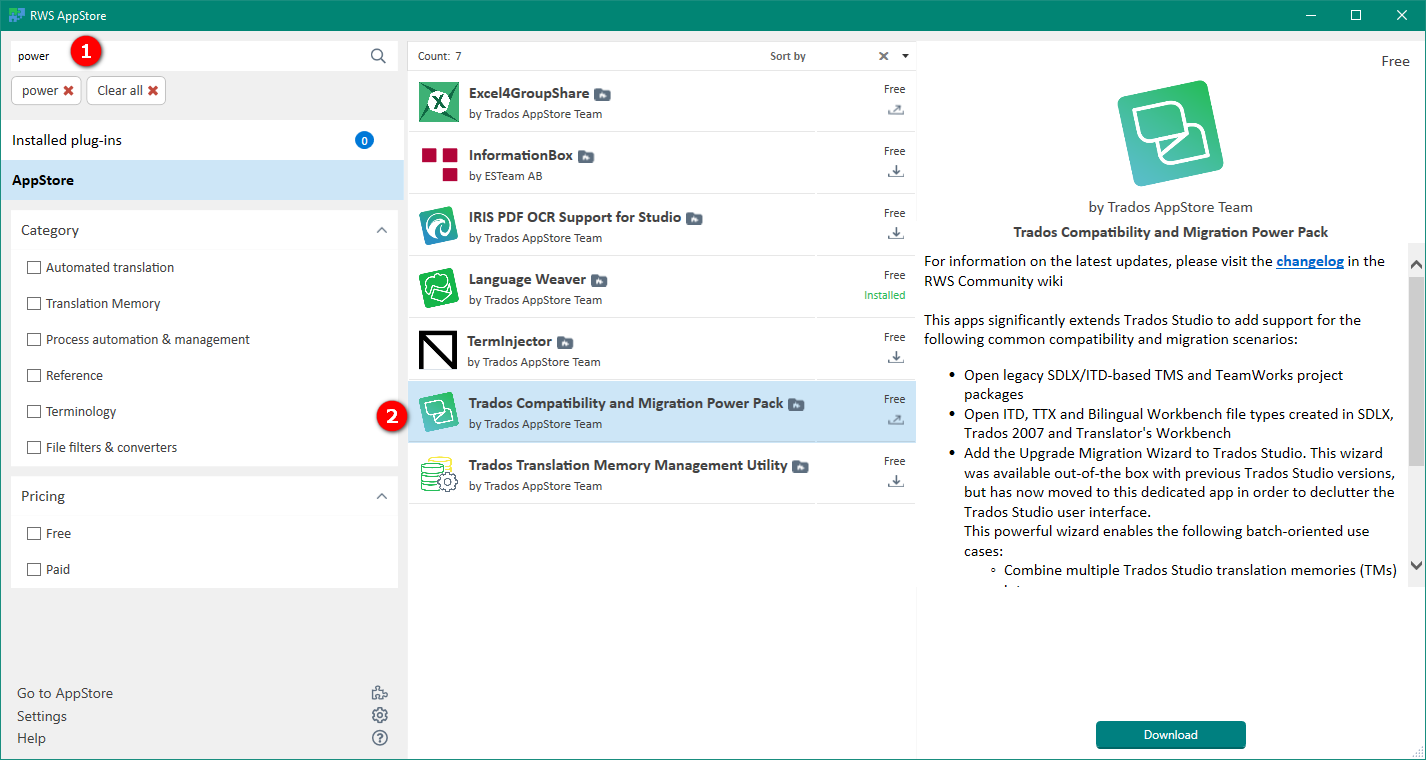1426x760 pixels.
Task: Click badge icon beside Translation Memory Management Utility title
Action: (x=800, y=466)
